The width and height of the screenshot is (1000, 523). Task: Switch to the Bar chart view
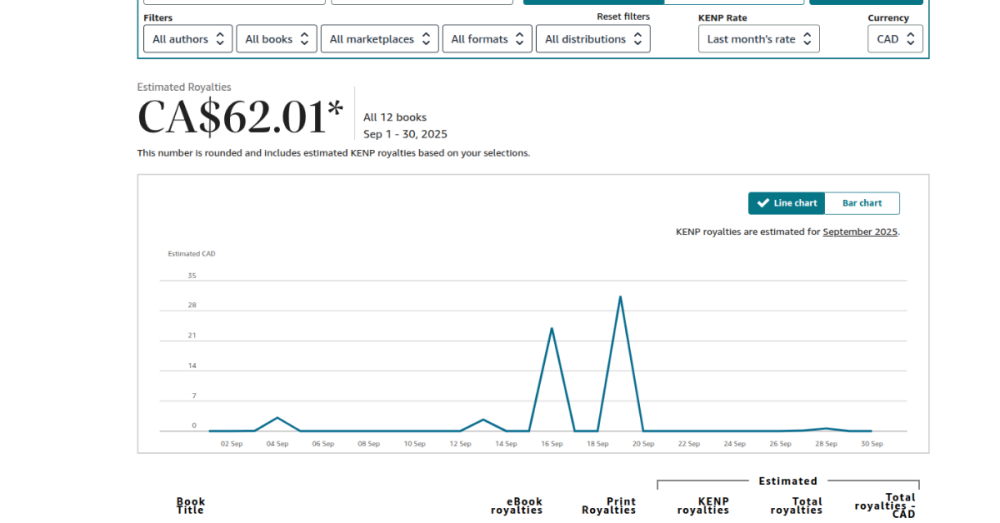point(861,203)
